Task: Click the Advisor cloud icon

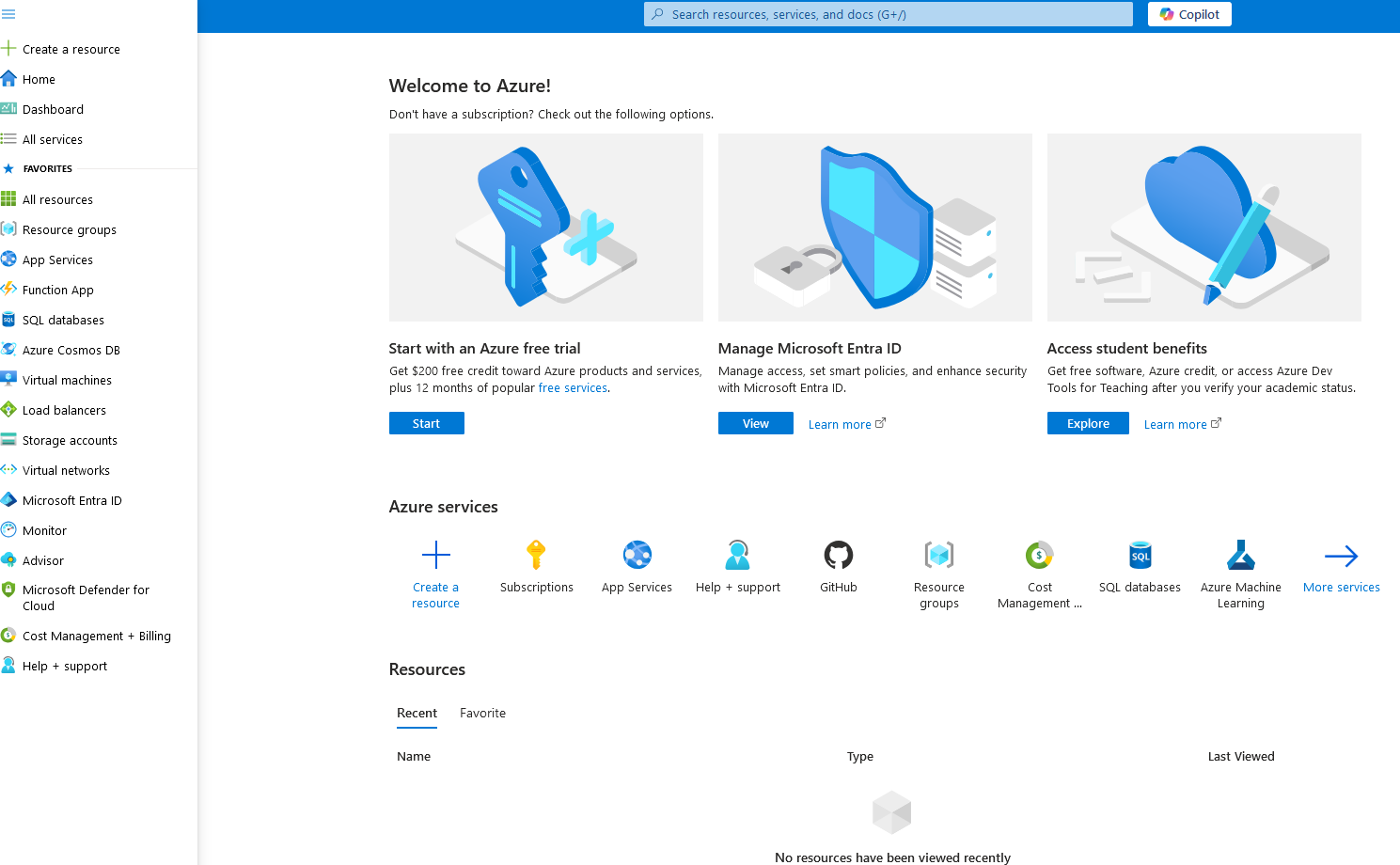Action: point(8,559)
